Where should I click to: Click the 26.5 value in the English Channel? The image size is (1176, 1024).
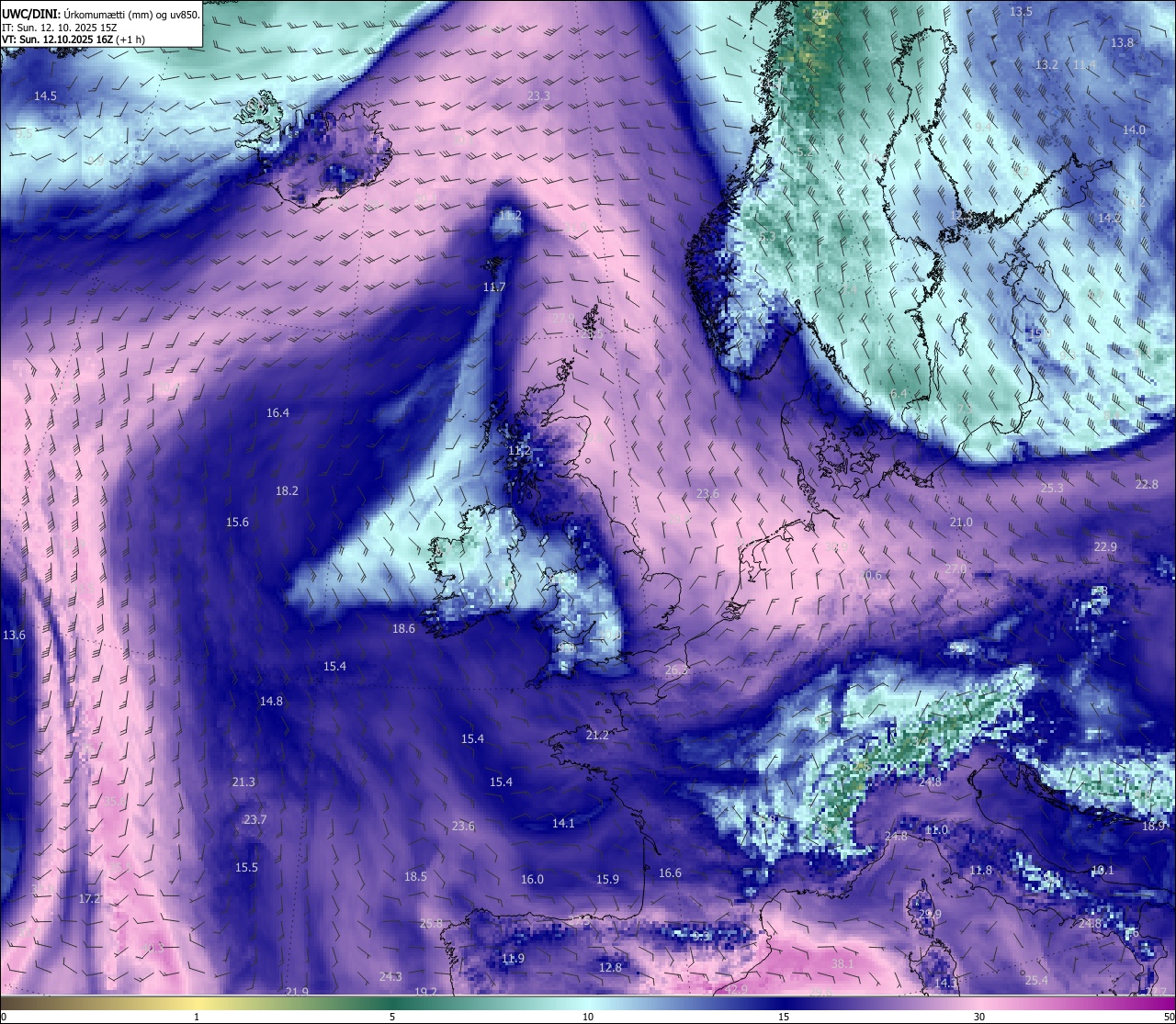tap(675, 670)
